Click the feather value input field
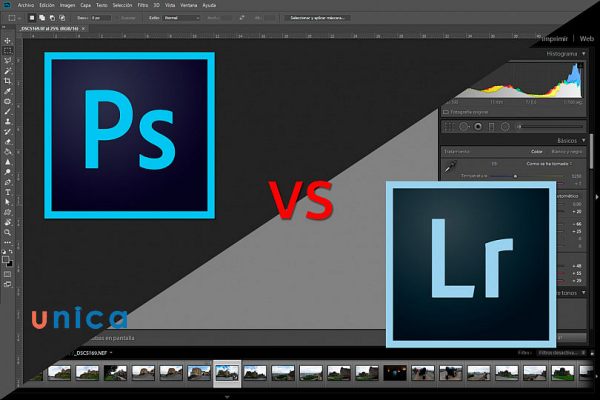 click(101, 18)
